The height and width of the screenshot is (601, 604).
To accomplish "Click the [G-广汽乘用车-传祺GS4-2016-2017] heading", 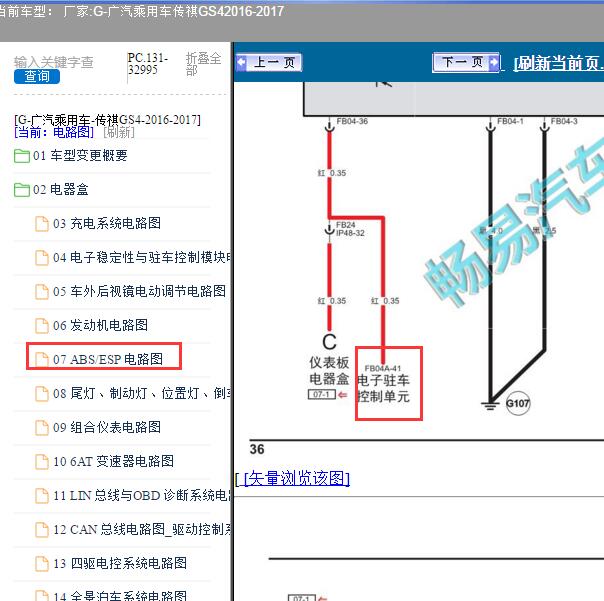I will [107, 120].
